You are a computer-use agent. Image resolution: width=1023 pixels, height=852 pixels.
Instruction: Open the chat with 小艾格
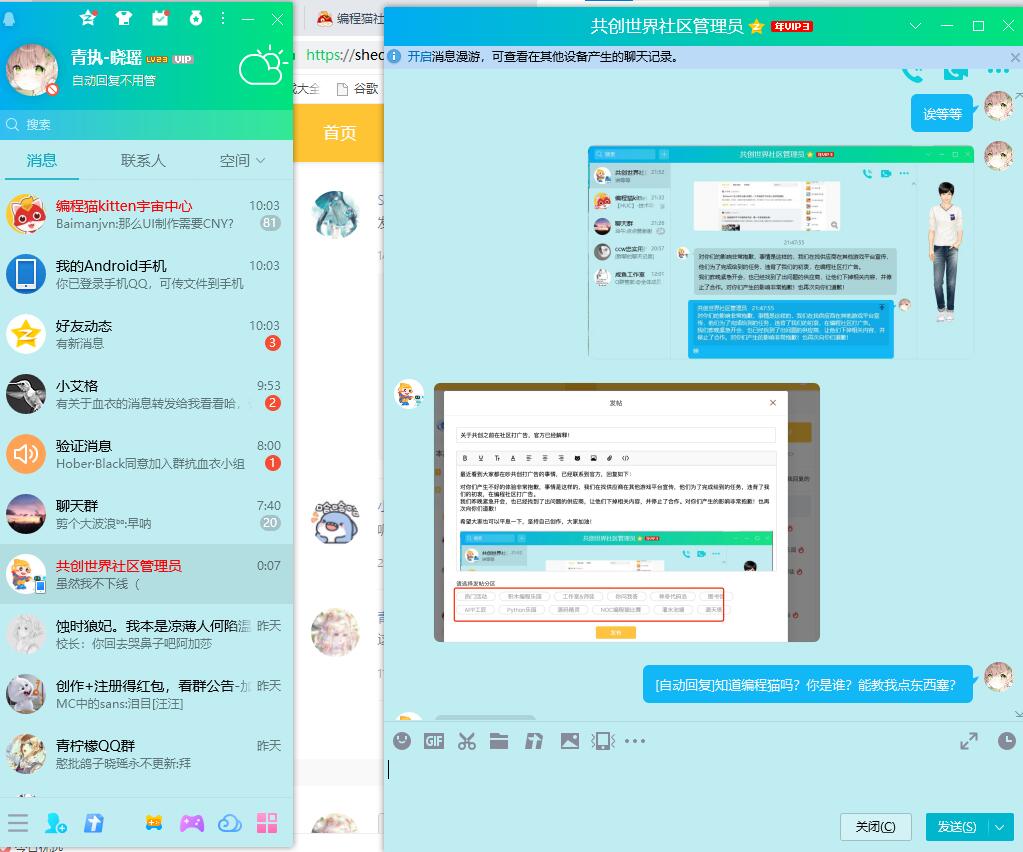pos(146,394)
